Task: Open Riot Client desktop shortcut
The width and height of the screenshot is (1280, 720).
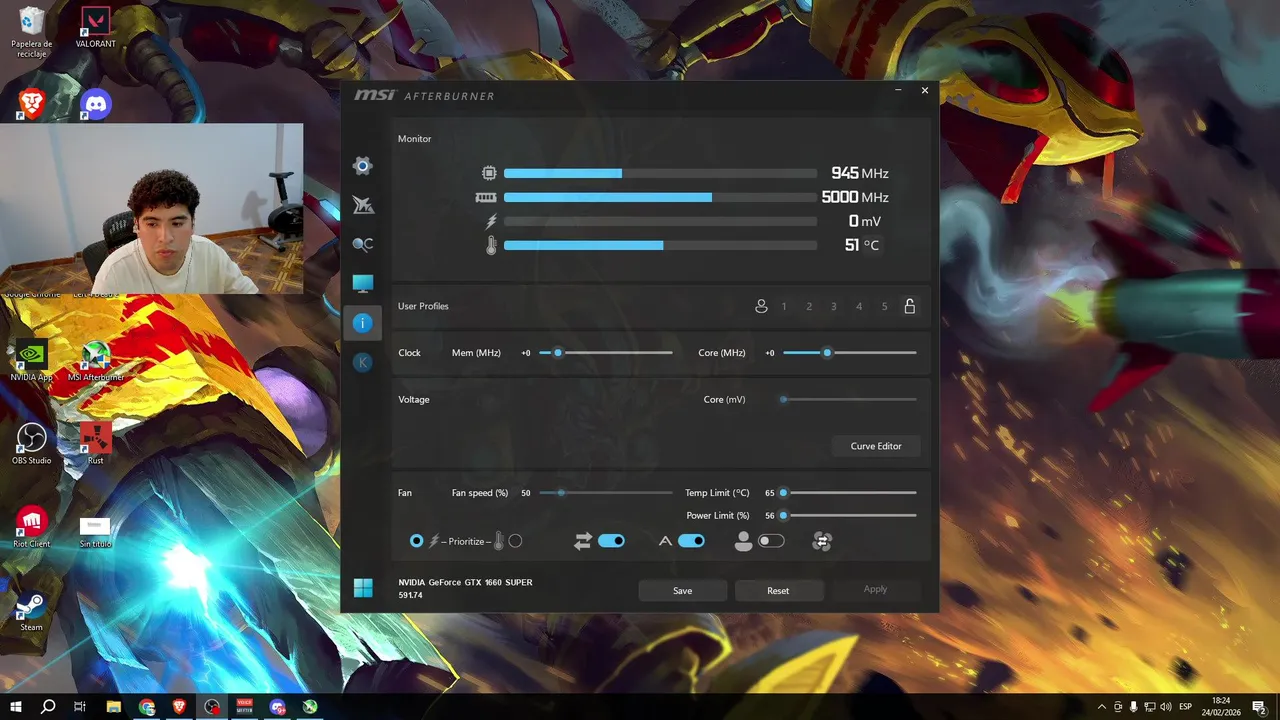Action: (32, 527)
